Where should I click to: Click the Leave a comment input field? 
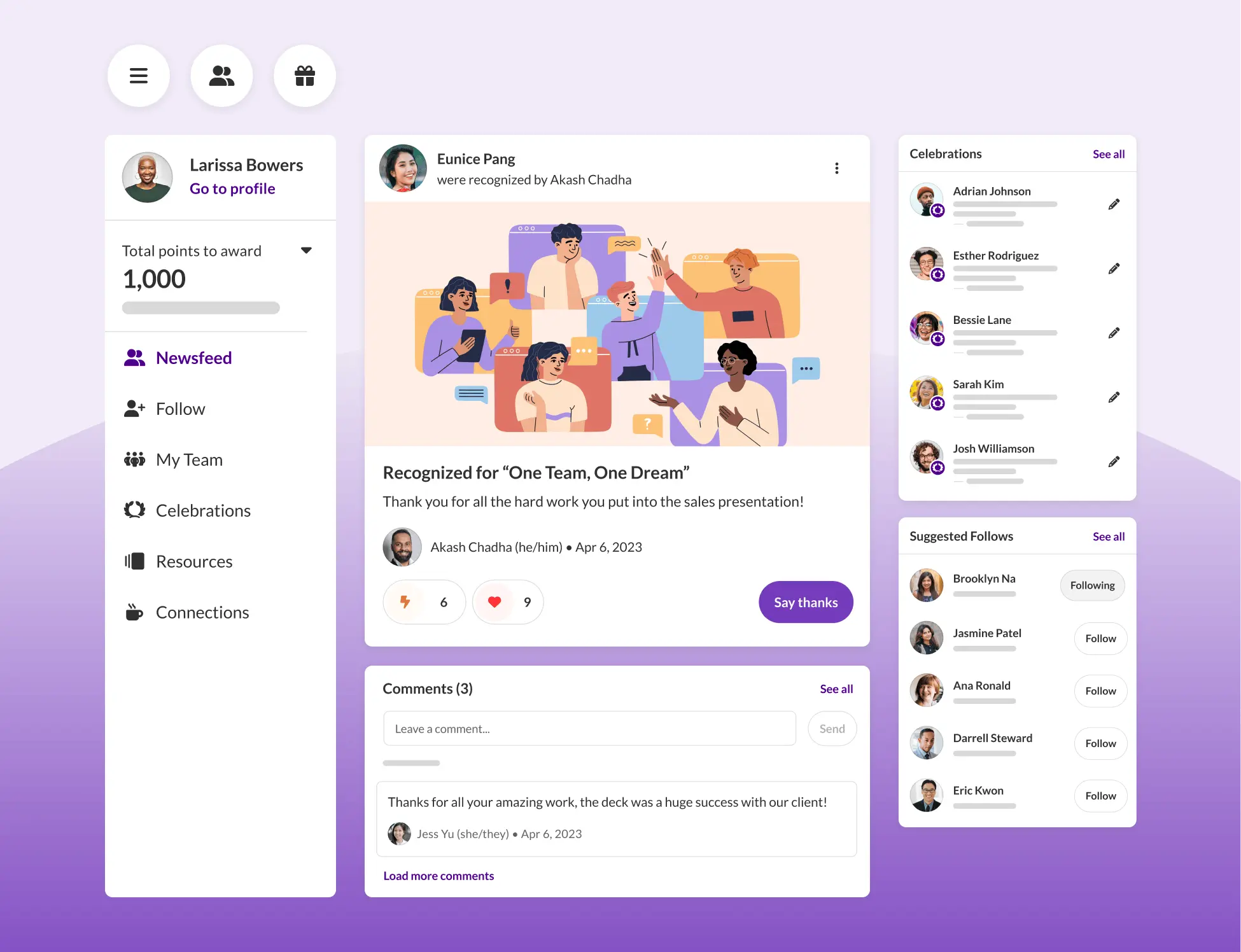click(591, 728)
